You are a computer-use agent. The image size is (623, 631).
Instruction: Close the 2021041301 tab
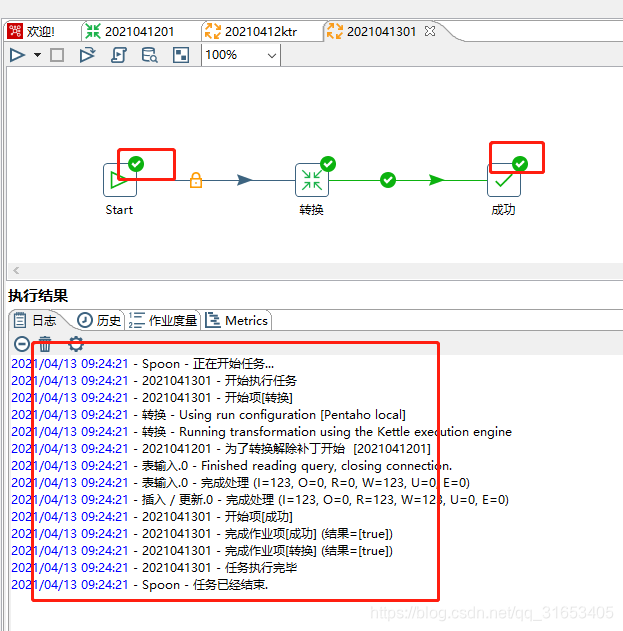(x=430, y=31)
